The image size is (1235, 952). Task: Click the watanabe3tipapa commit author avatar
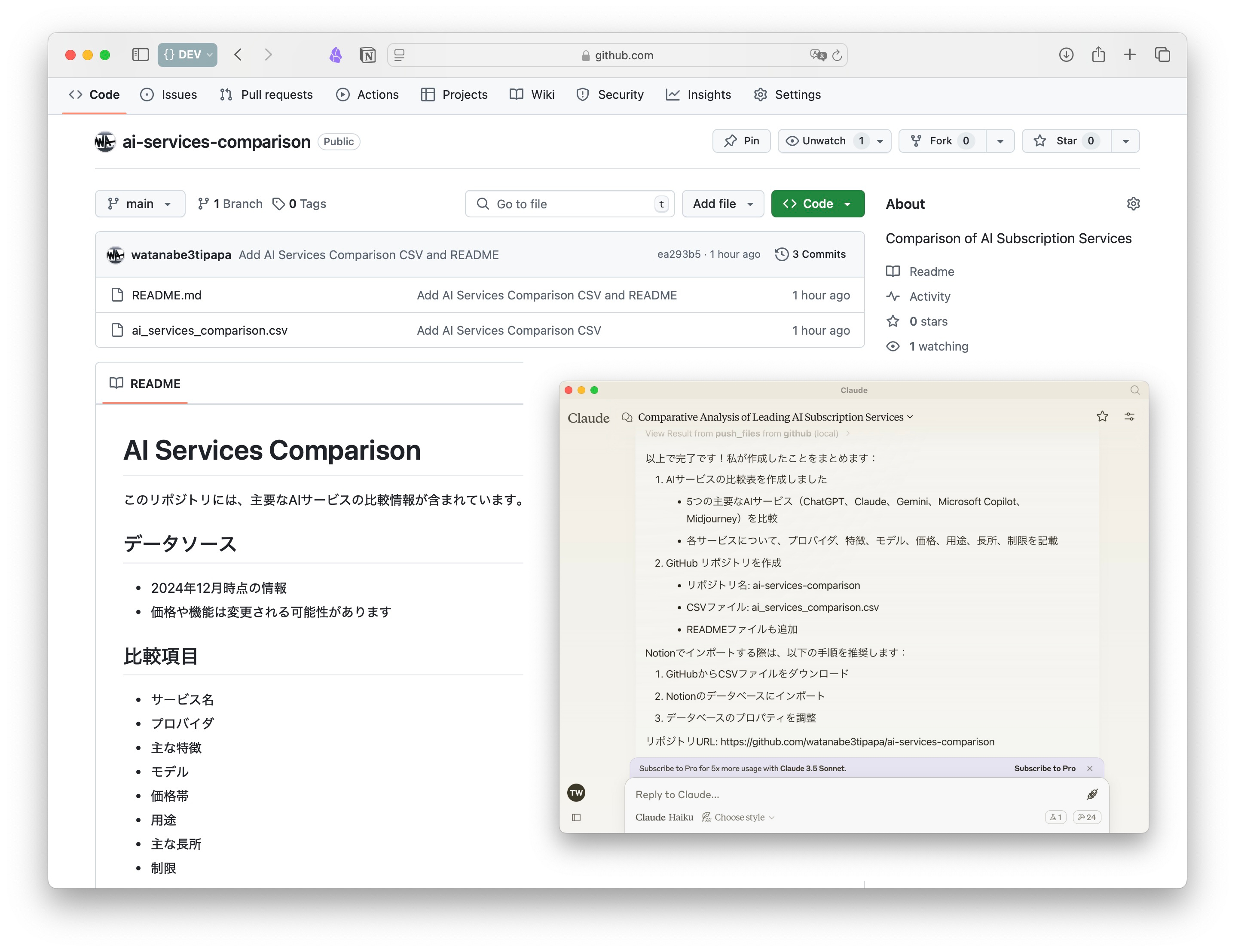click(x=115, y=255)
